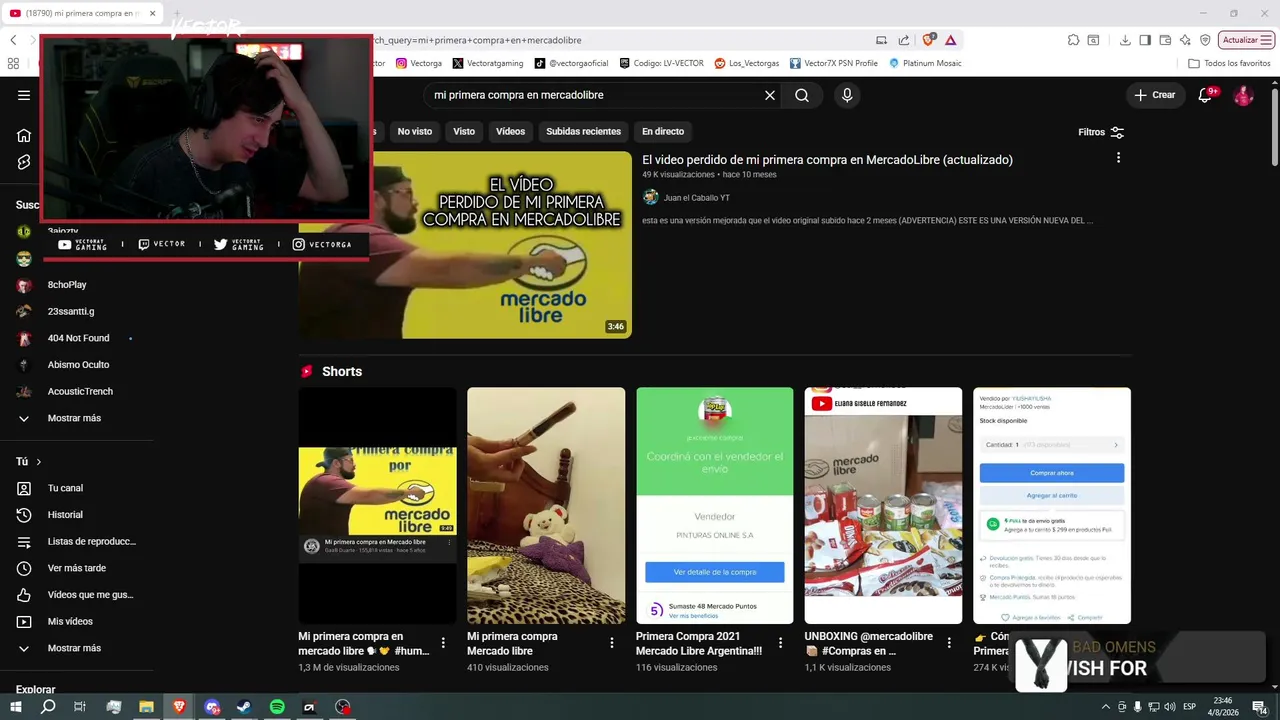Open the UNBOXING @mercadolibre short title
This screenshot has height=720, width=1280.
coord(868,643)
